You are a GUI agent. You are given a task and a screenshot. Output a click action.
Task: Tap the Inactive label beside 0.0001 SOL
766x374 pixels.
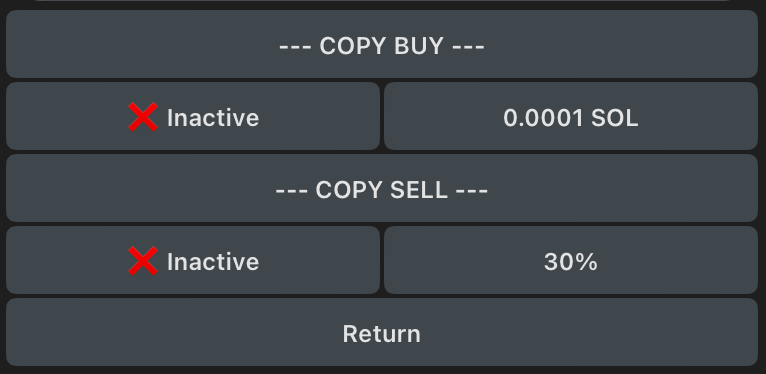[x=213, y=118]
